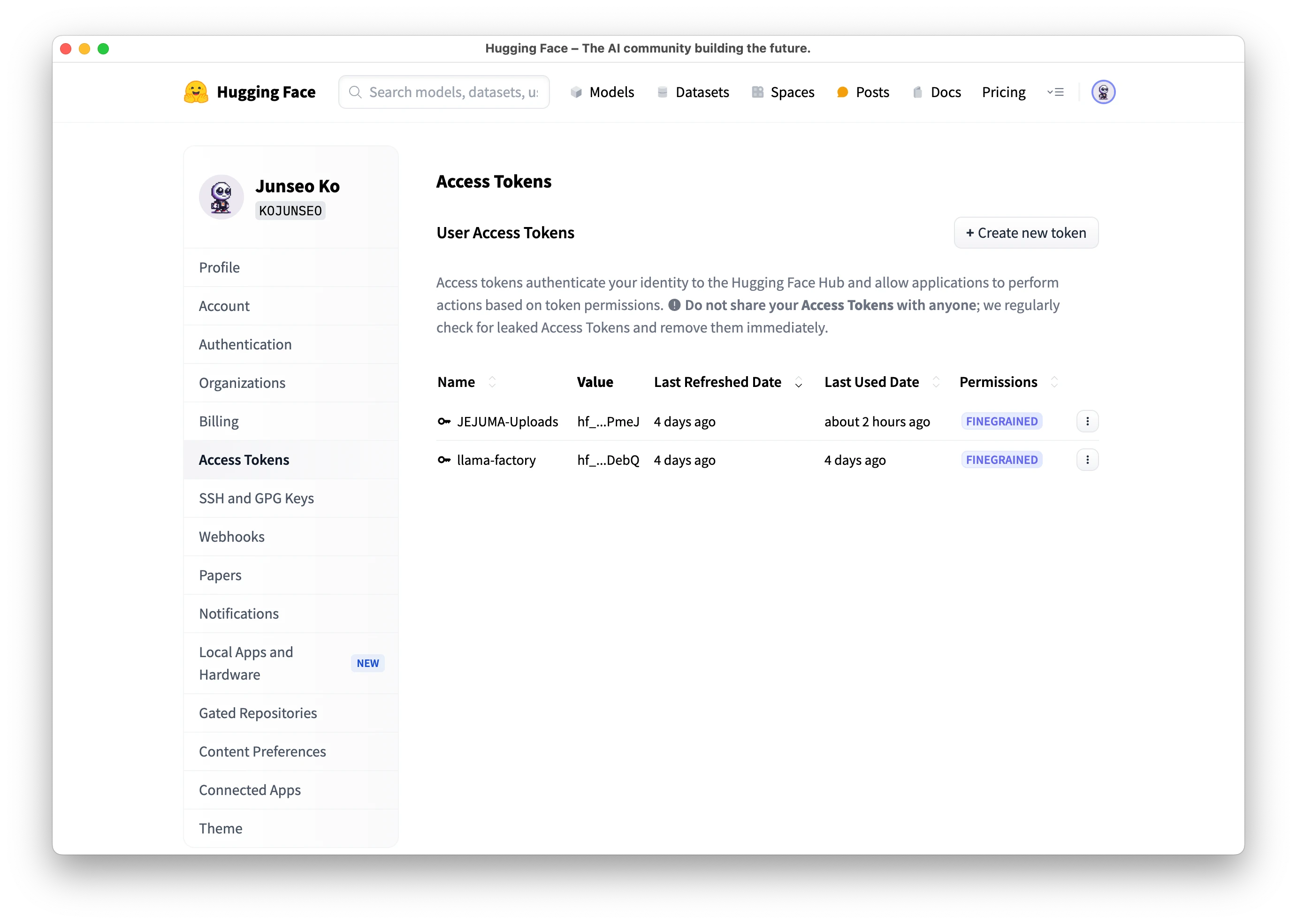Image resolution: width=1297 pixels, height=924 pixels.
Task: Open Organizations settings in sidebar
Action: point(291,383)
